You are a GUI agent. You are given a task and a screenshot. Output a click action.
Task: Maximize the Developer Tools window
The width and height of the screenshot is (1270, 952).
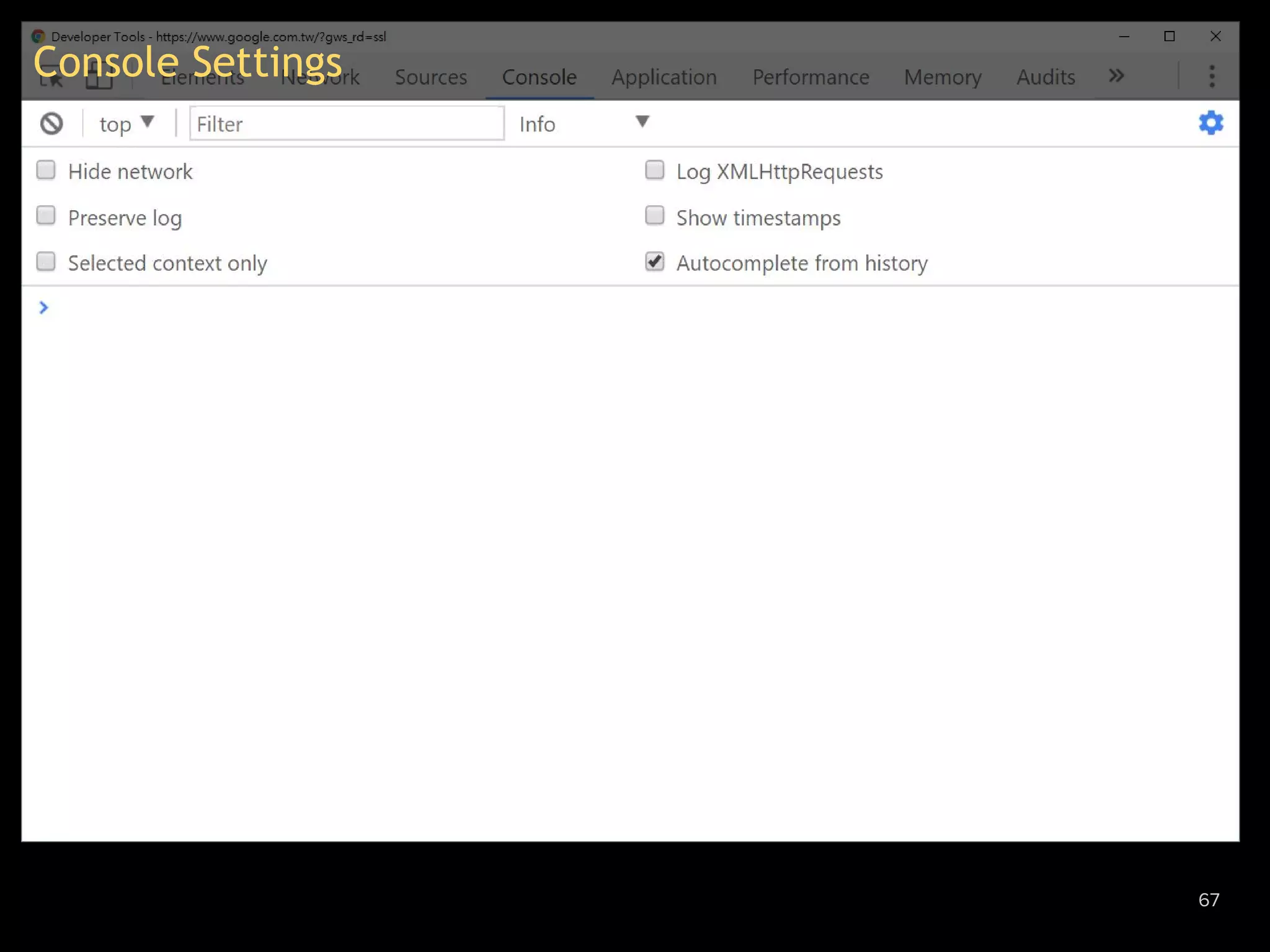(x=1170, y=37)
